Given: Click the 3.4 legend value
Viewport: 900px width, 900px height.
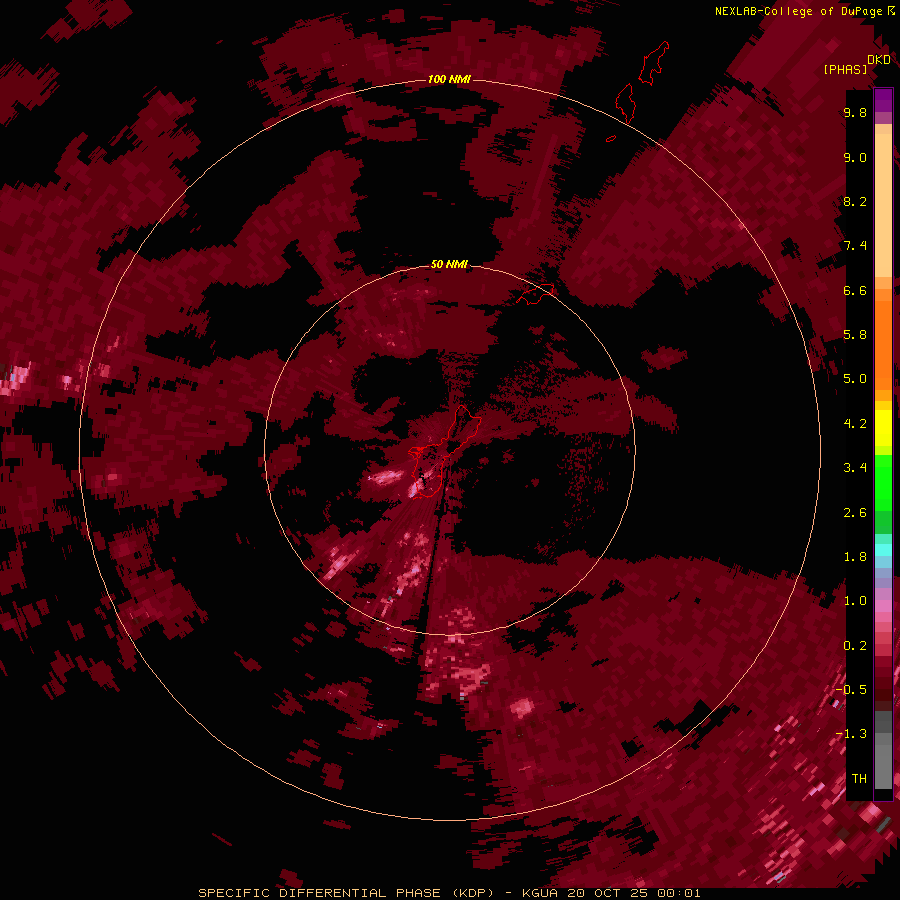Looking at the screenshot, I should (x=855, y=468).
